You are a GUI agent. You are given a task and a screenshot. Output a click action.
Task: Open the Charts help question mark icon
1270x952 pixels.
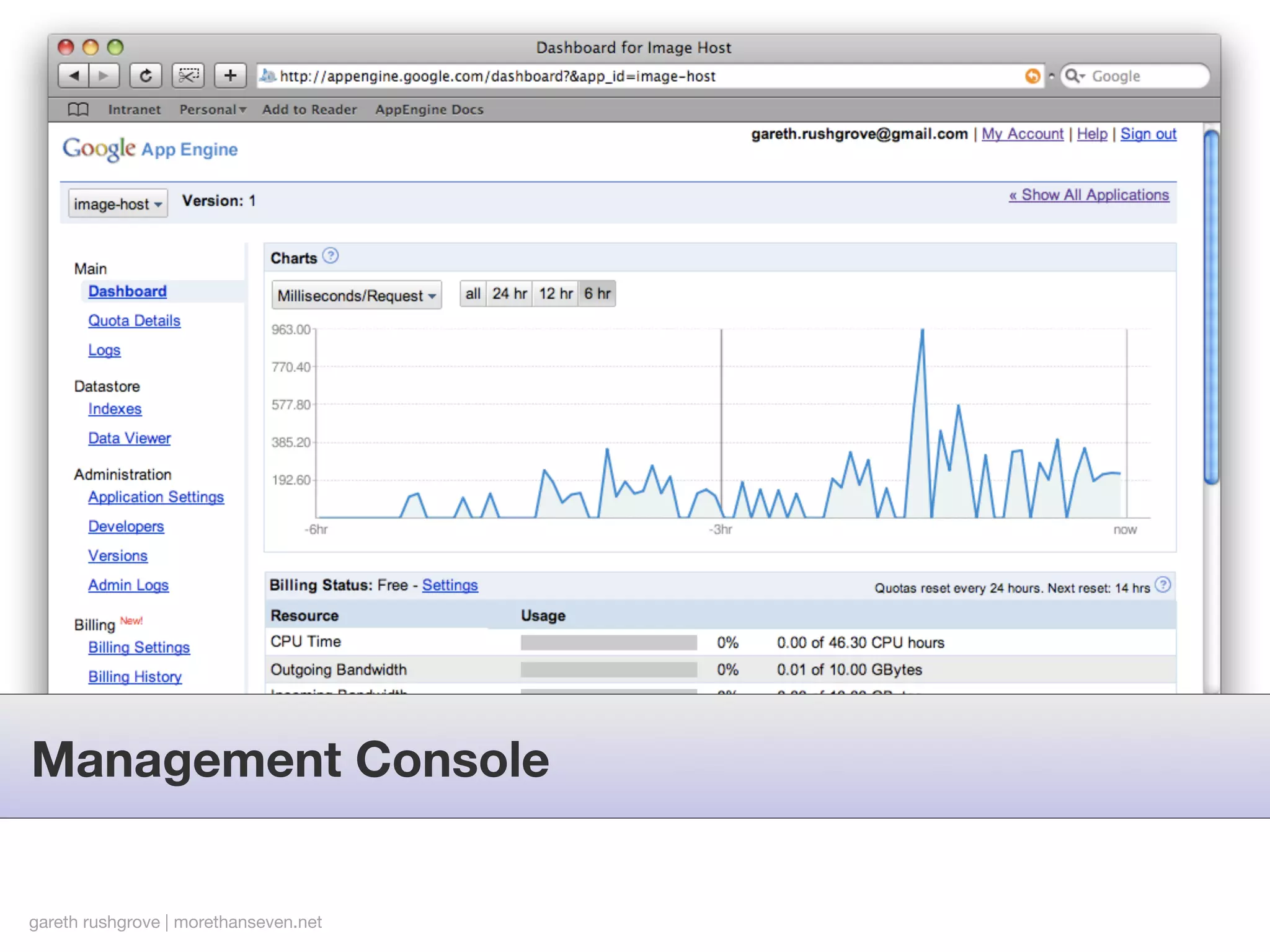(x=331, y=256)
